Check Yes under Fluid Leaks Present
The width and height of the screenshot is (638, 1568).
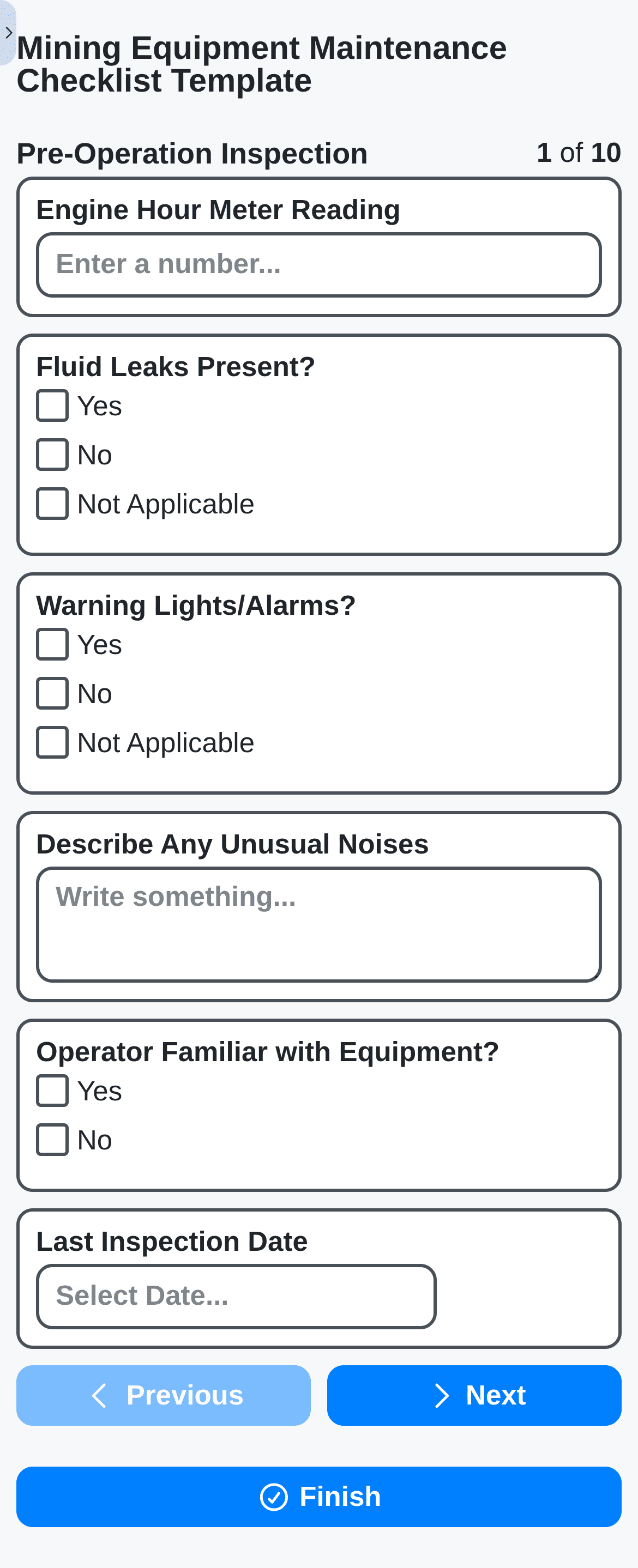[x=52, y=405]
